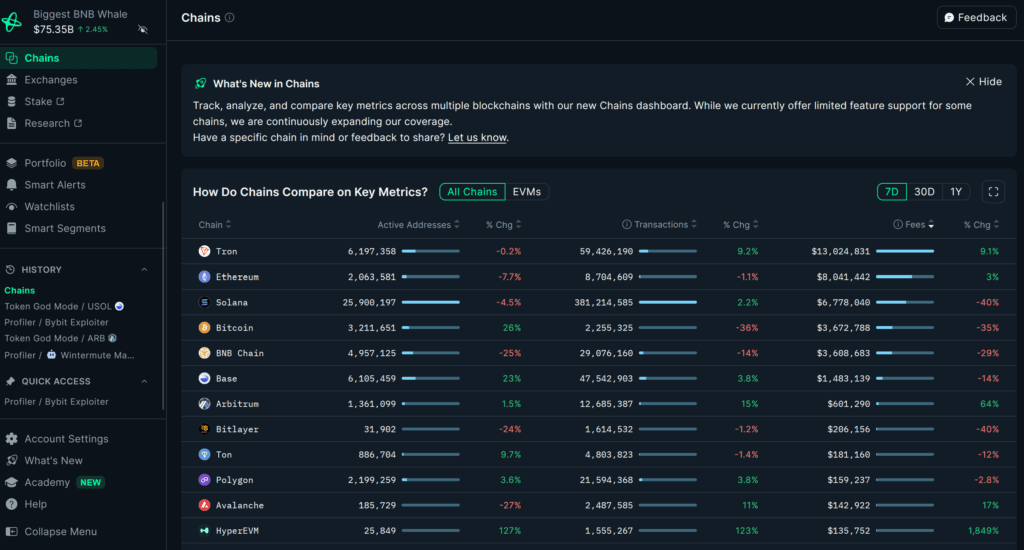
Task: Follow the 'Let us know' link
Action: tap(477, 137)
